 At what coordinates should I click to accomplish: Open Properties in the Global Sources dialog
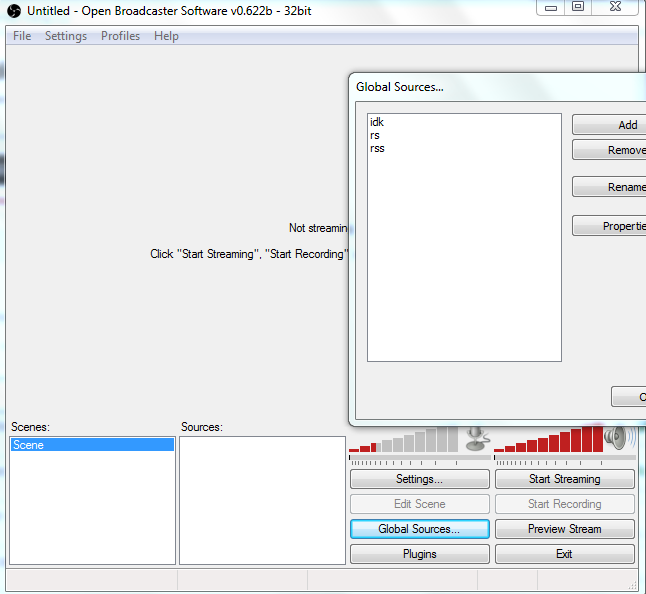(609, 226)
